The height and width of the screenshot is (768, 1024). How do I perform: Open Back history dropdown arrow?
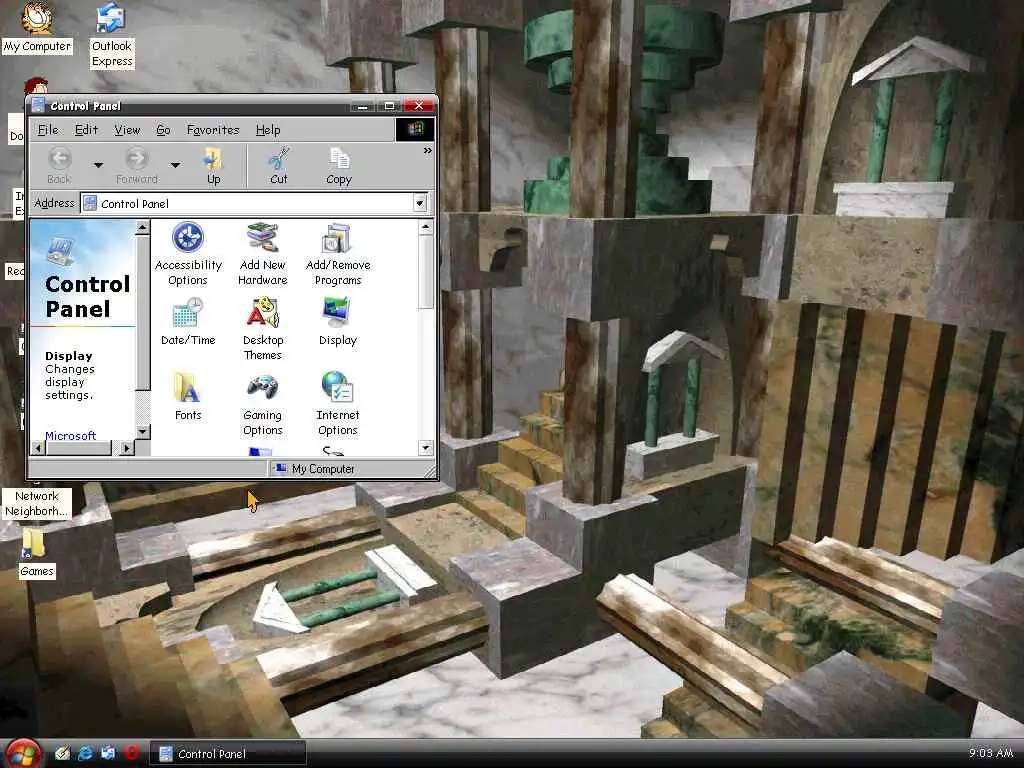tap(98, 165)
